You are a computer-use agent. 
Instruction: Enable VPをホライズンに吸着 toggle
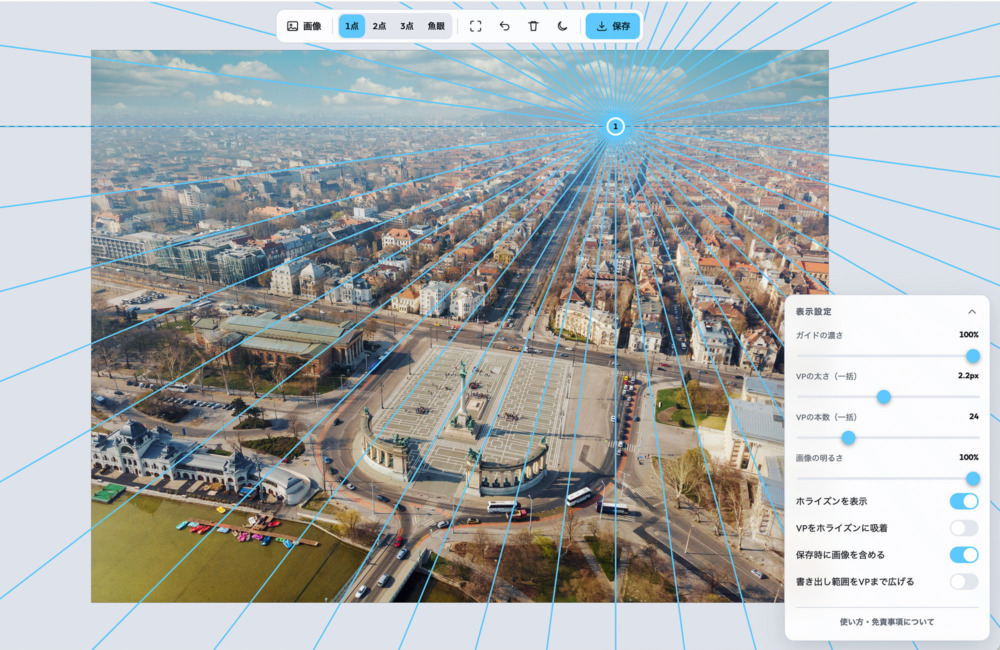click(964, 528)
